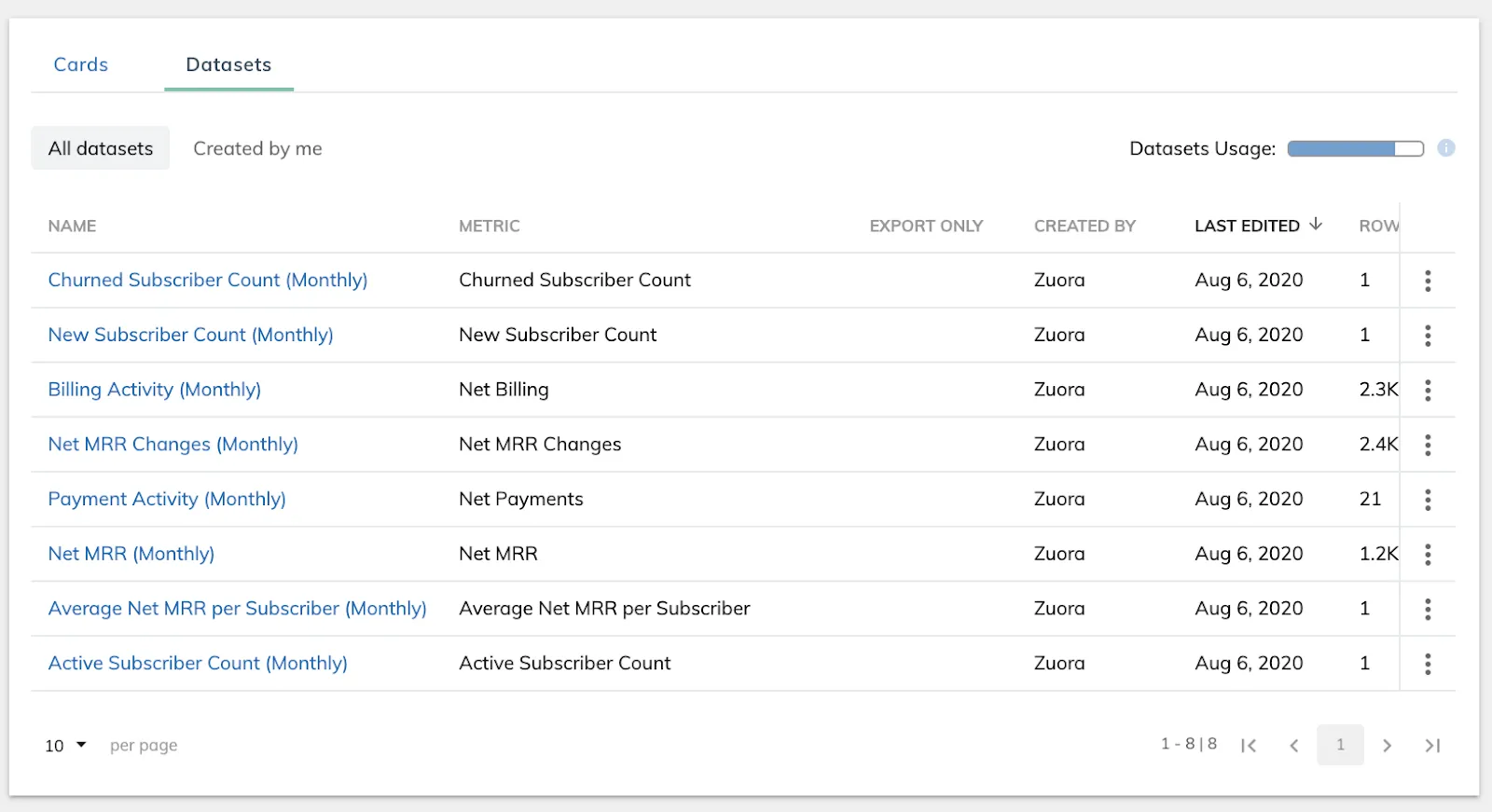Select the Datasets tab
This screenshot has width=1492, height=812.
coord(228,64)
